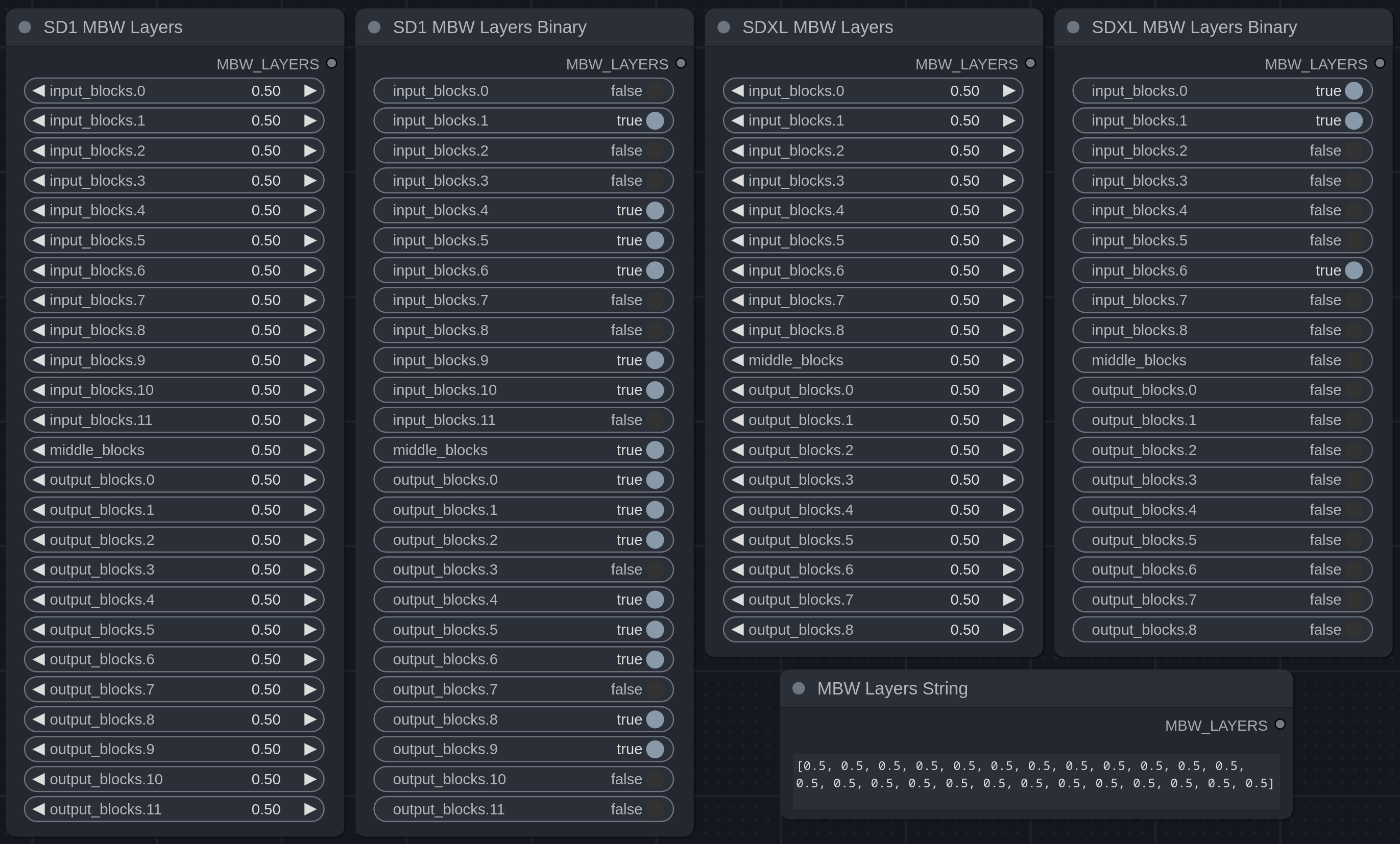Collapse the MBW Layers String node dot

(799, 688)
